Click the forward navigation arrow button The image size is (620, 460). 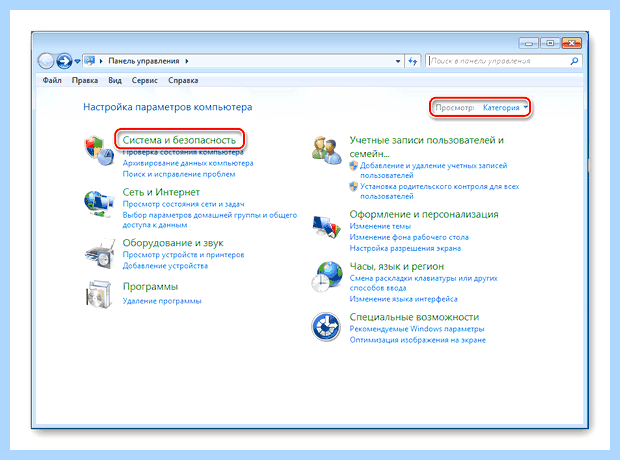64,61
